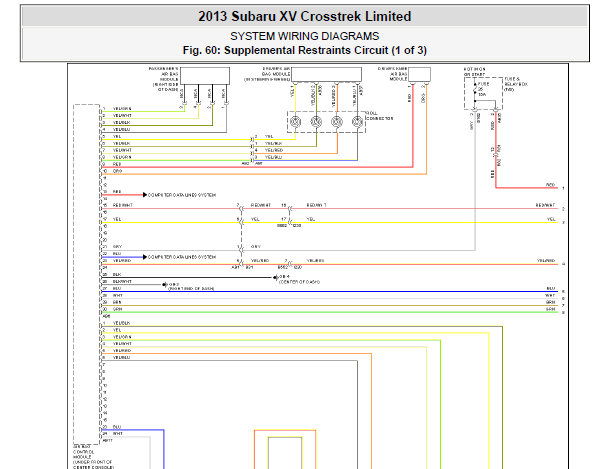
Task: Click the "2013 Subaru XV Crosstrek Limited" title
Action: 305,16
